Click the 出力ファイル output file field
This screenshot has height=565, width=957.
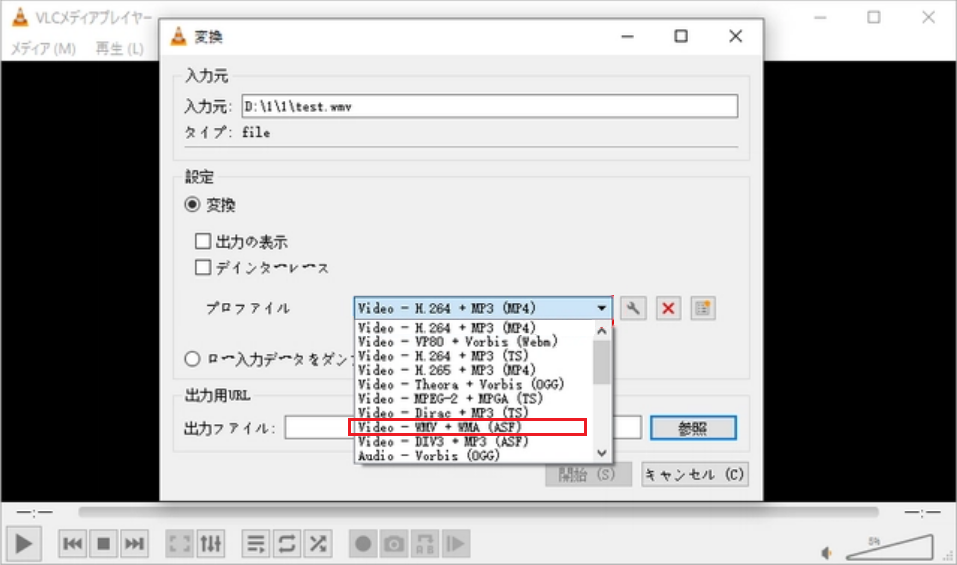point(463,428)
